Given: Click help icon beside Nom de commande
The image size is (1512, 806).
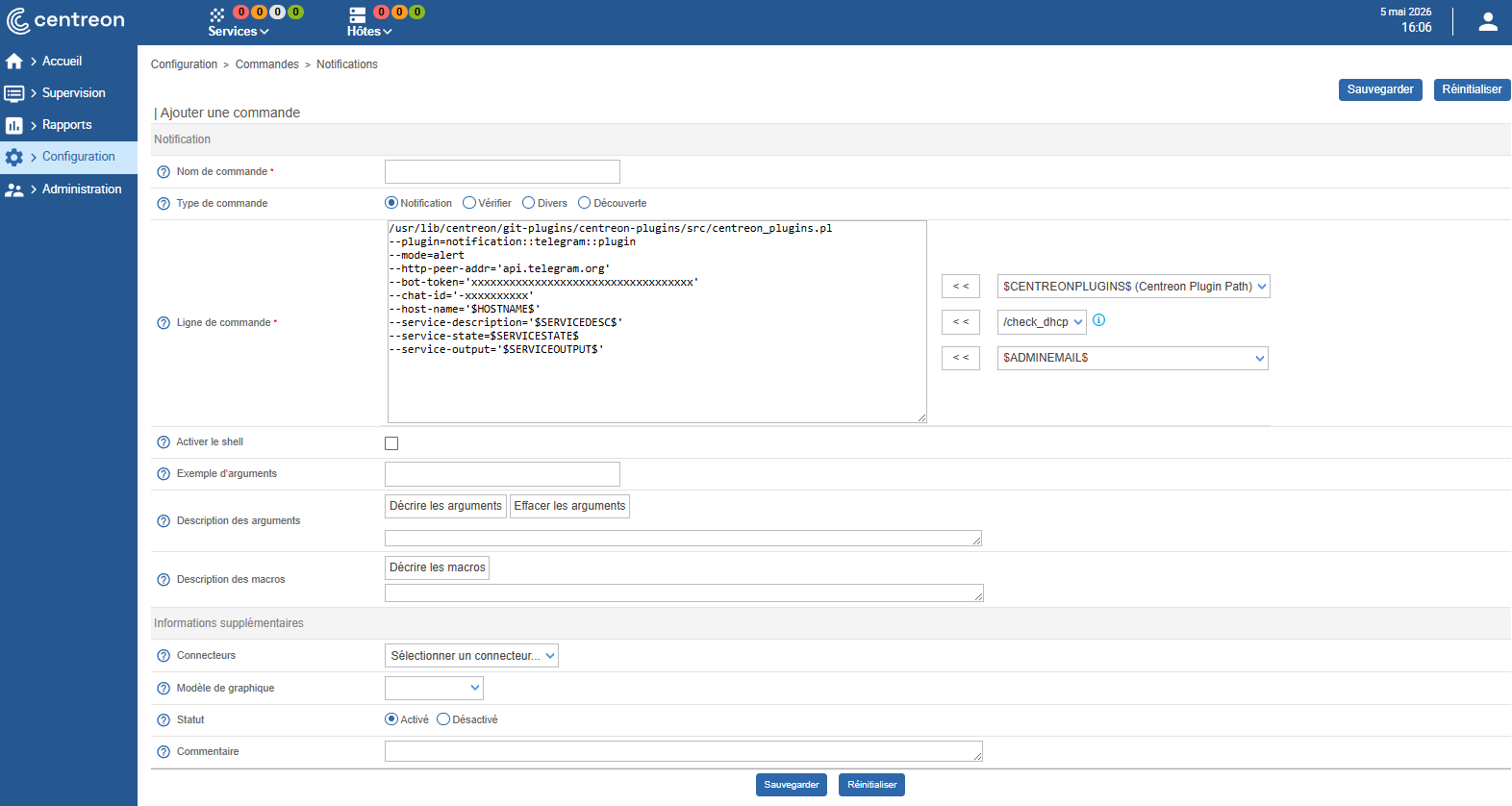Looking at the screenshot, I should [x=164, y=172].
